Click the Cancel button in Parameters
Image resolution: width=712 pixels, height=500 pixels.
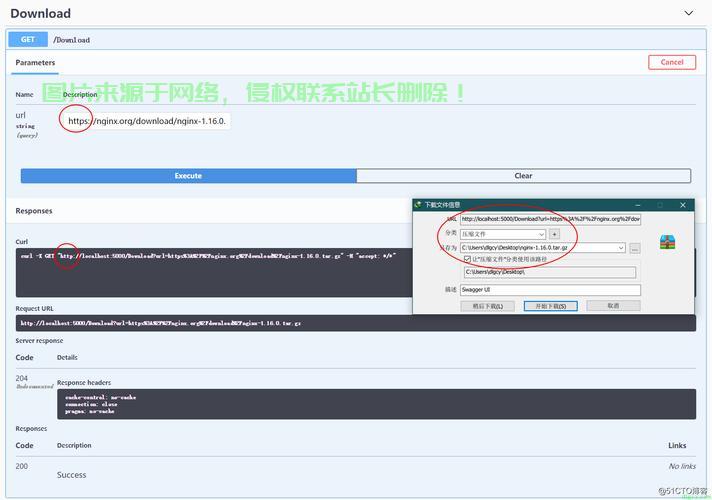[x=672, y=62]
